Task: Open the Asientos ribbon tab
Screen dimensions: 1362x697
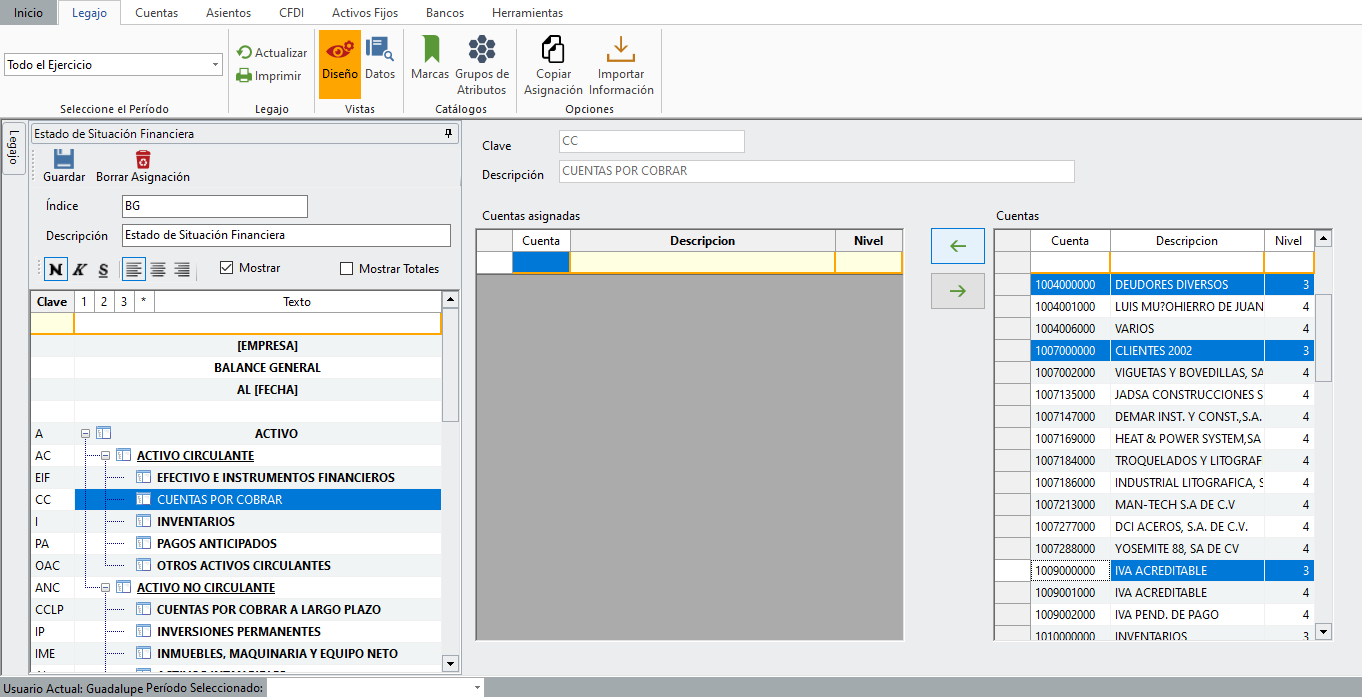Action: pyautogui.click(x=228, y=13)
